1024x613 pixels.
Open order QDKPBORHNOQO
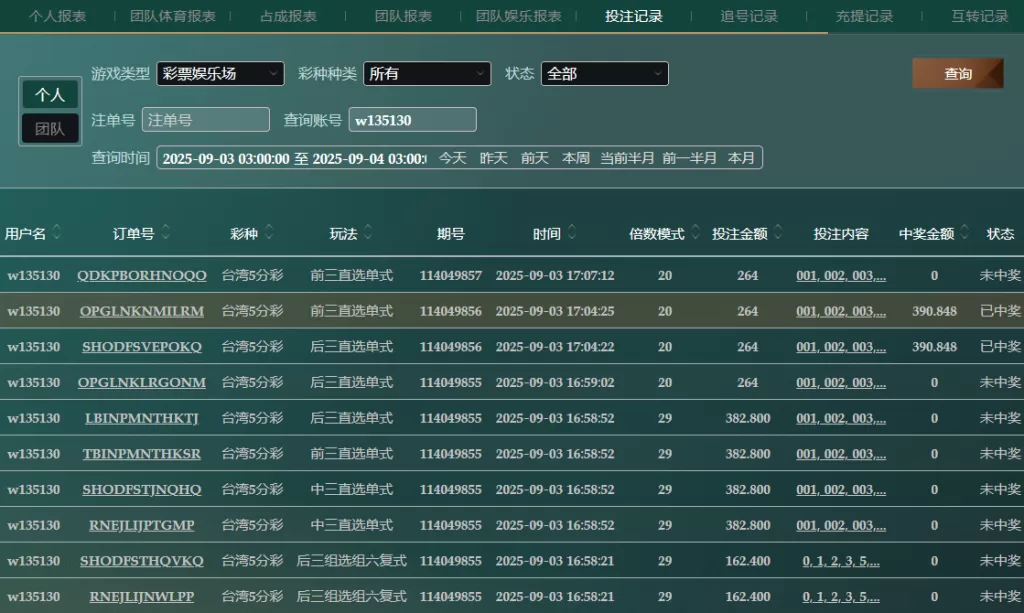point(142,275)
